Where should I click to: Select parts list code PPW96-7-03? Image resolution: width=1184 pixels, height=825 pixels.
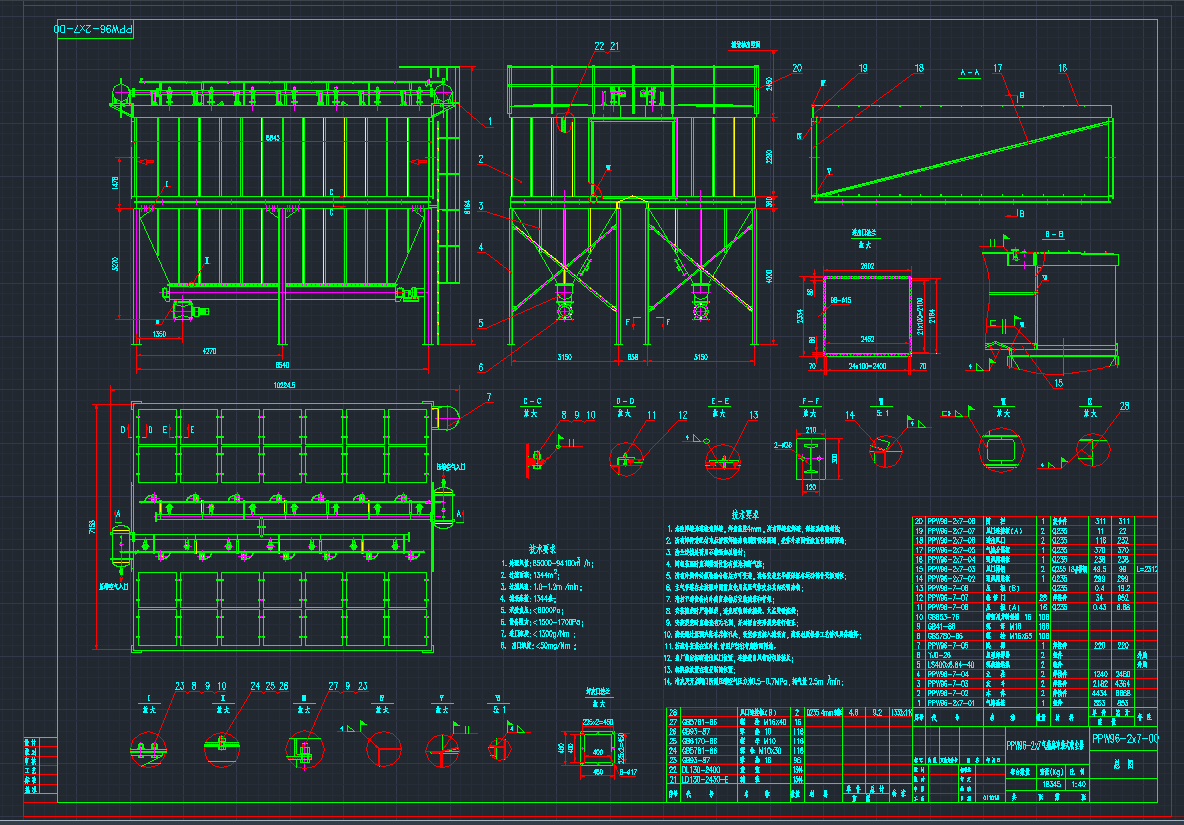click(x=948, y=684)
